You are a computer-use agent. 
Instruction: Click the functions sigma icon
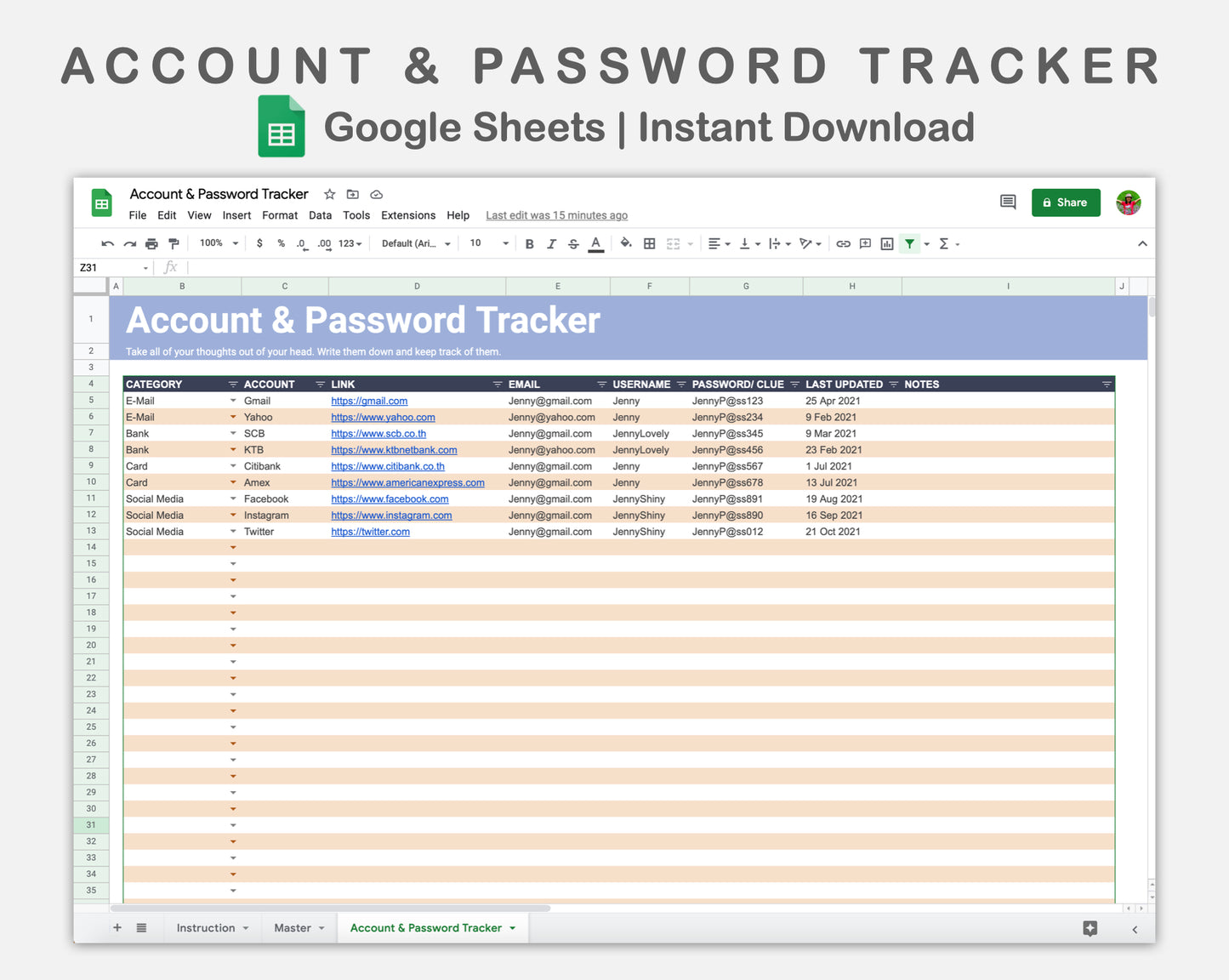945,243
